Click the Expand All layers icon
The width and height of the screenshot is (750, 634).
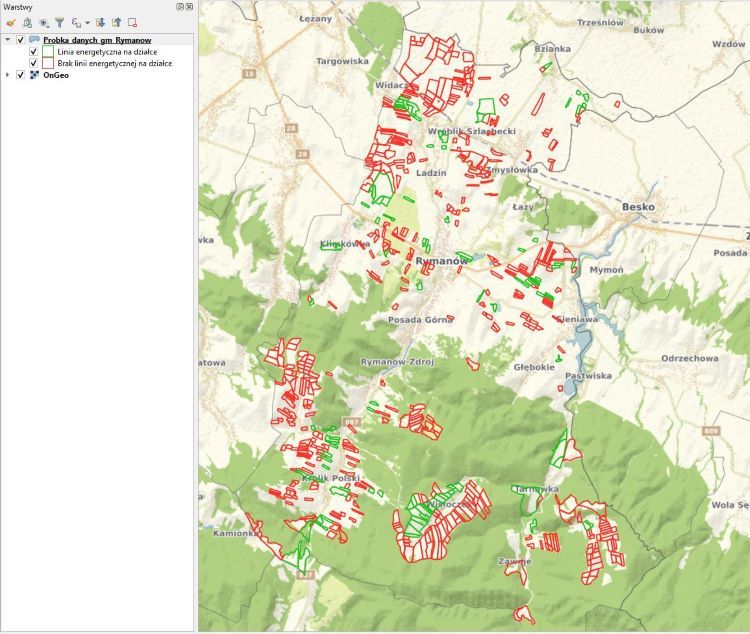point(100,21)
